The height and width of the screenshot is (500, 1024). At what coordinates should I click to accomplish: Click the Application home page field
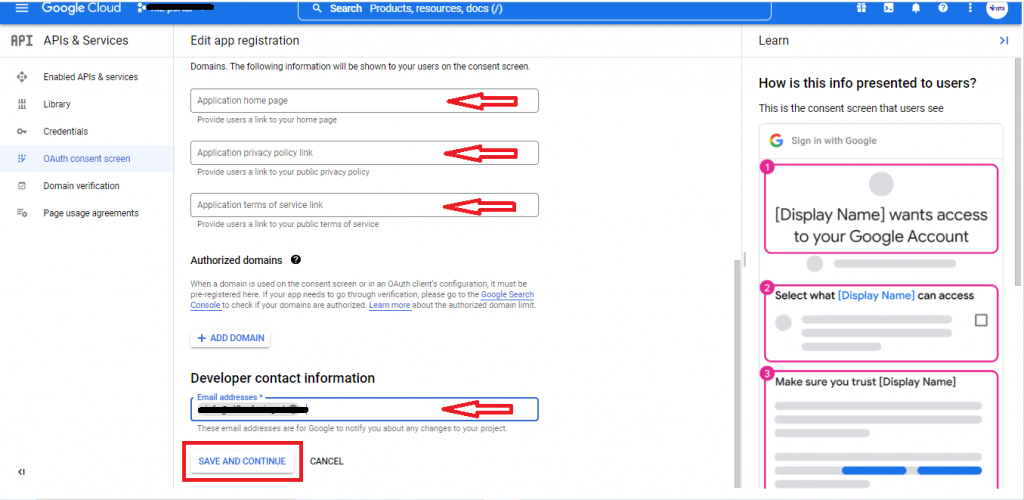pyautogui.click(x=364, y=101)
